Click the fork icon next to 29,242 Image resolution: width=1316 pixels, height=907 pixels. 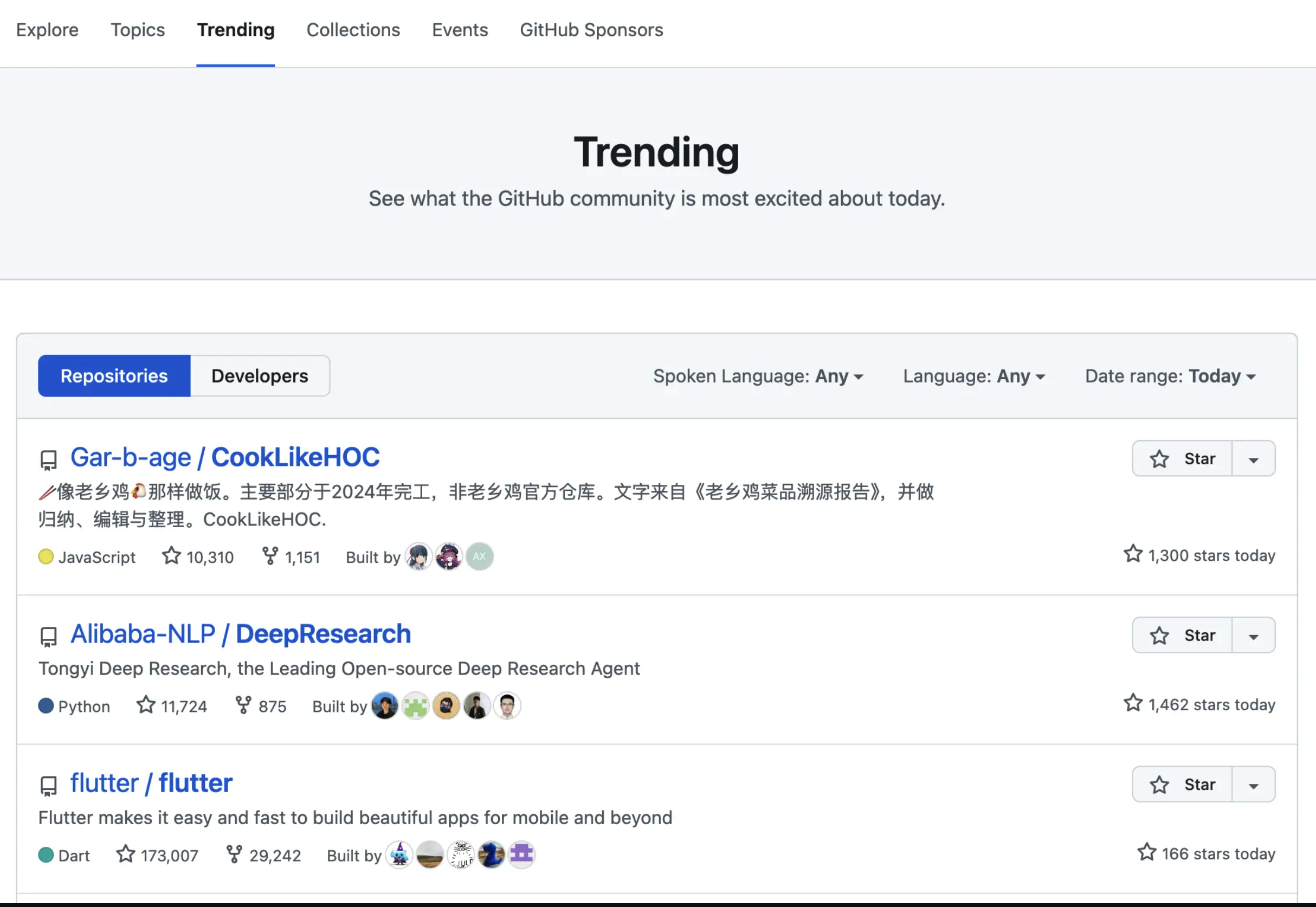click(234, 854)
